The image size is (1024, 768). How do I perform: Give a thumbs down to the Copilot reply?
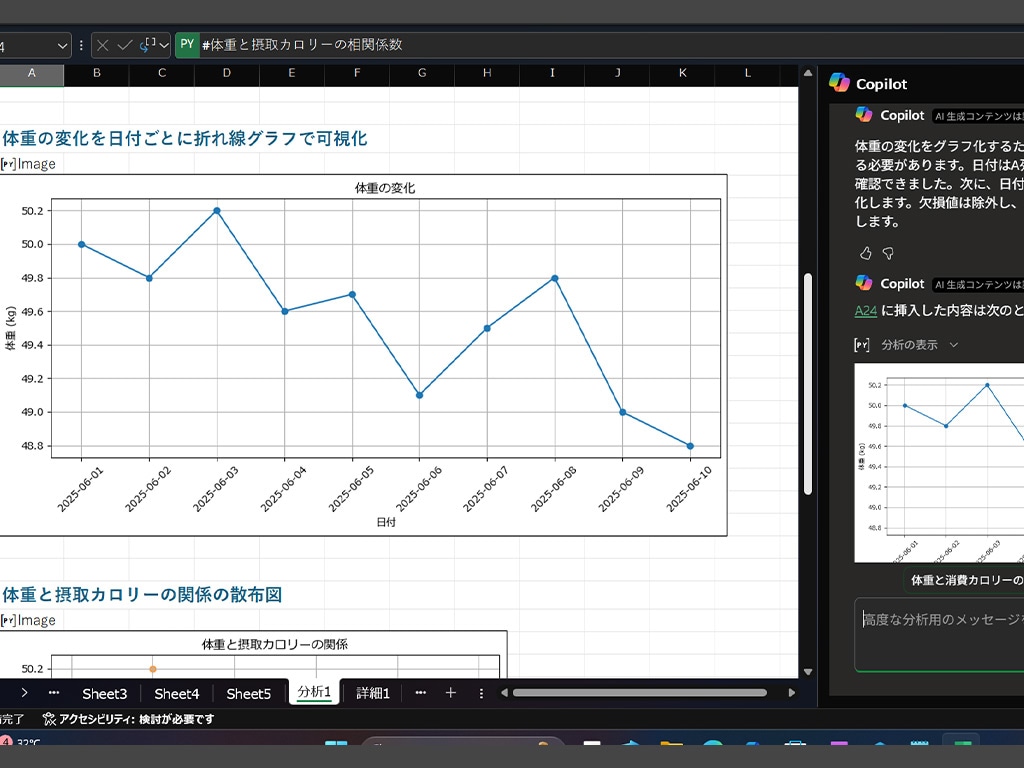pyautogui.click(x=888, y=253)
